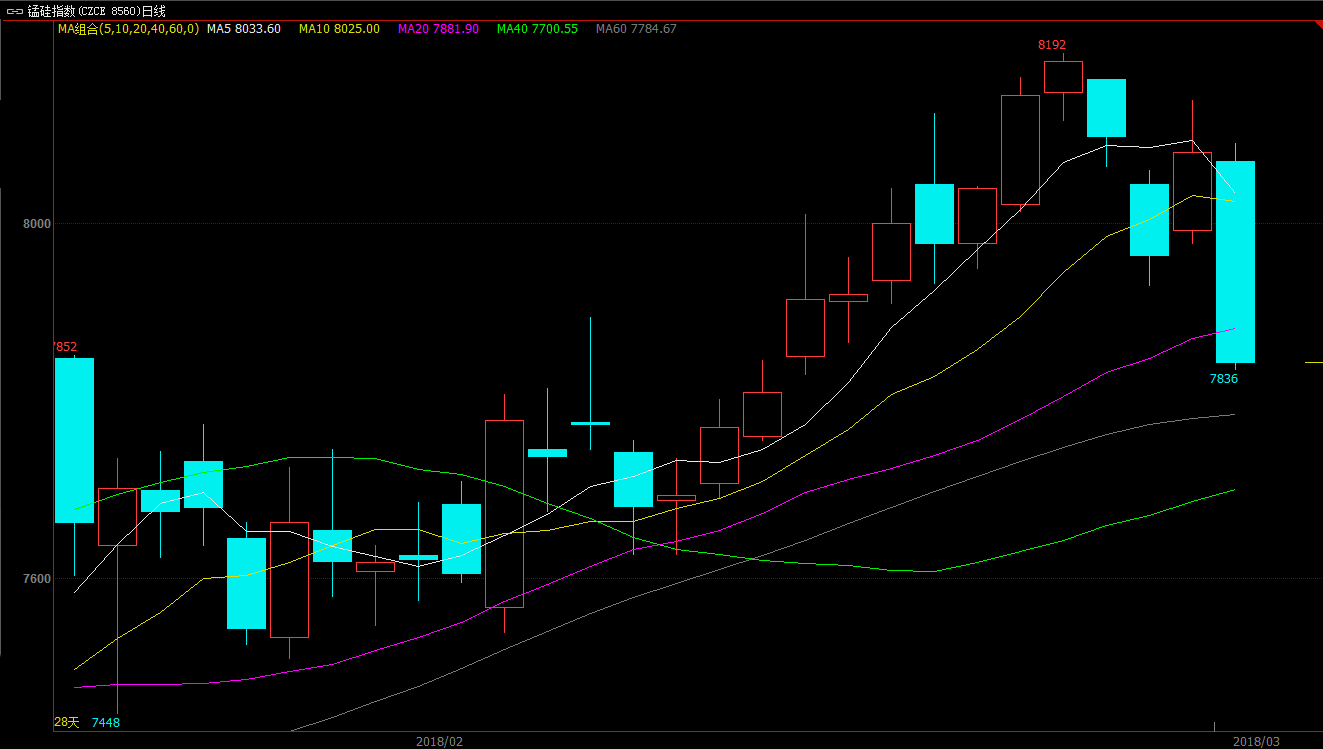Select the last large cyan candlestick
The height and width of the screenshot is (749, 1323).
(1235, 262)
